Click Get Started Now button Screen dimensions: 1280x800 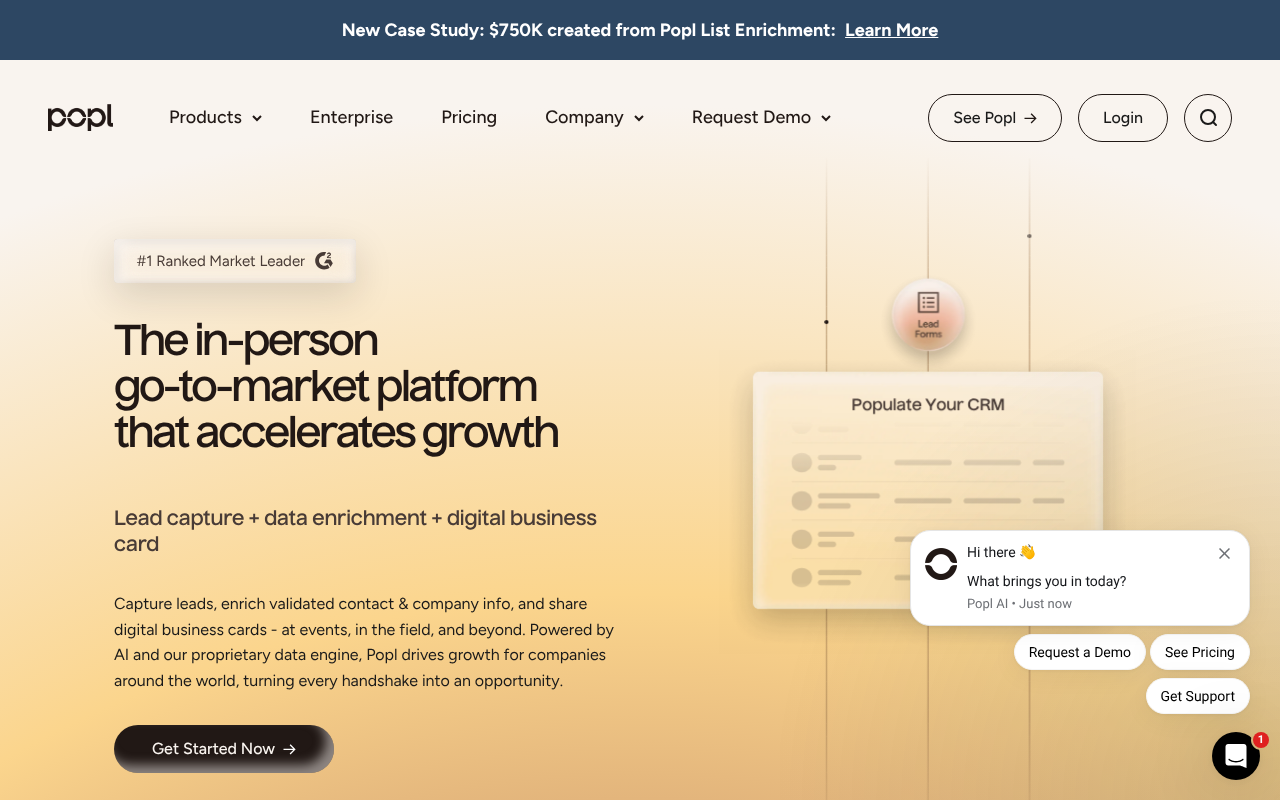click(223, 749)
